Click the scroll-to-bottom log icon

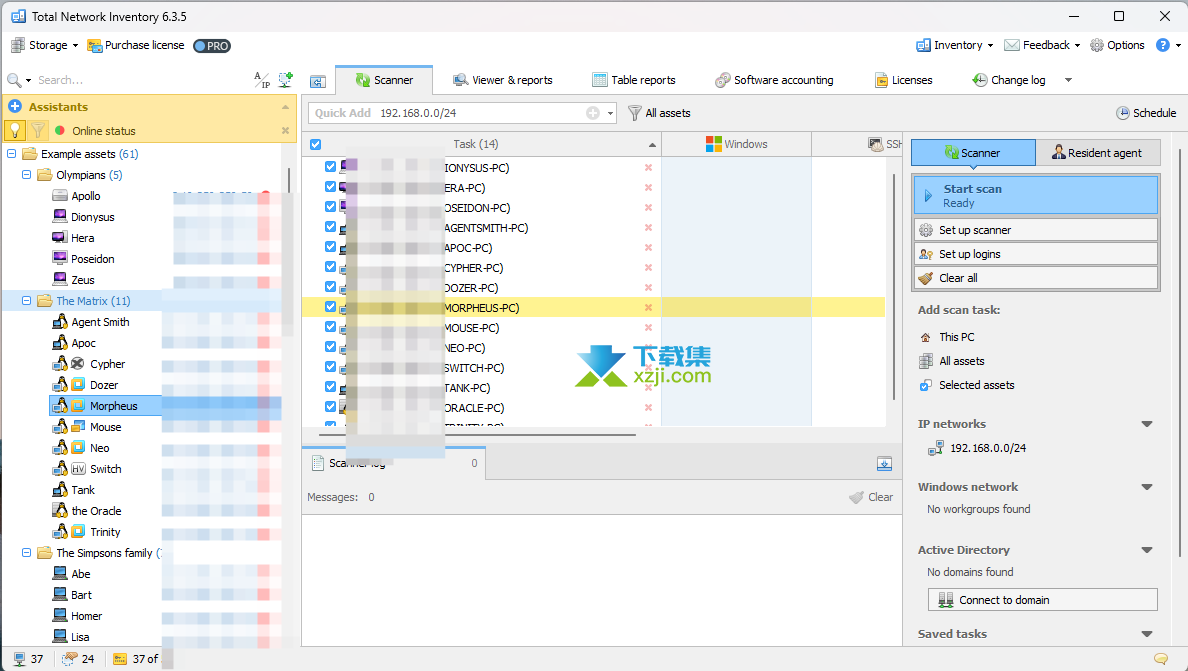point(884,463)
